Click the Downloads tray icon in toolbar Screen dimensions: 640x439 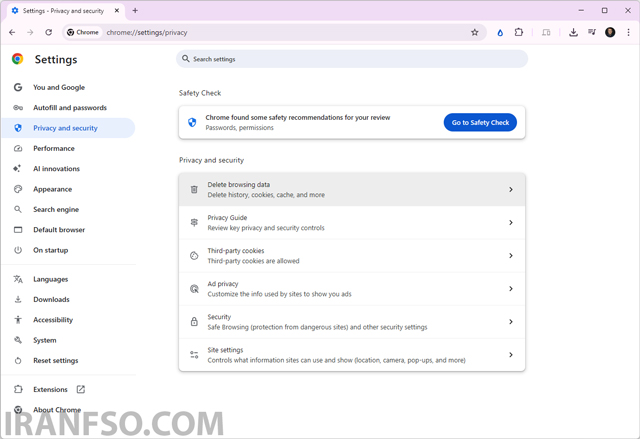tap(573, 32)
